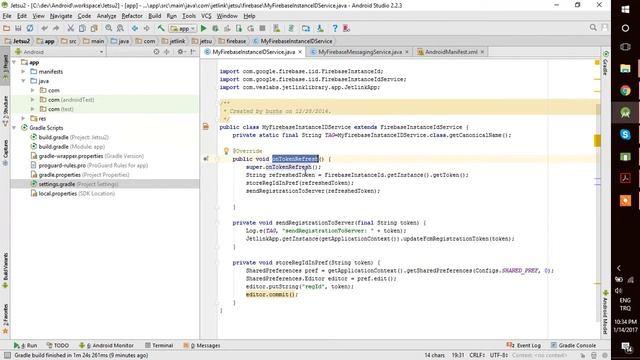The height and width of the screenshot is (360, 640).
Task: Select gradle-wrapper.properties file
Action: click(x=87, y=156)
